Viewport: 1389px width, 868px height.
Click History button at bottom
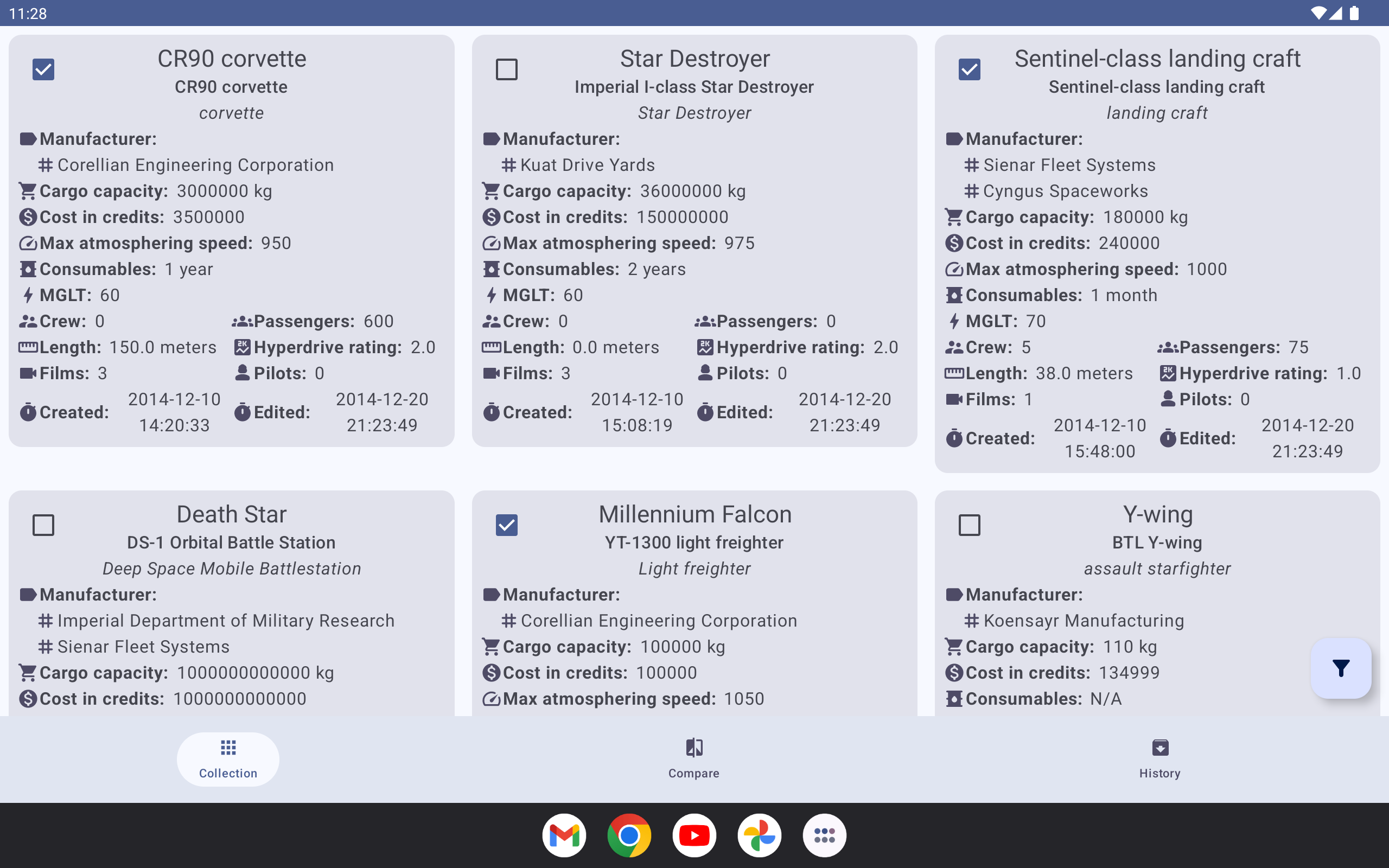point(1159,757)
